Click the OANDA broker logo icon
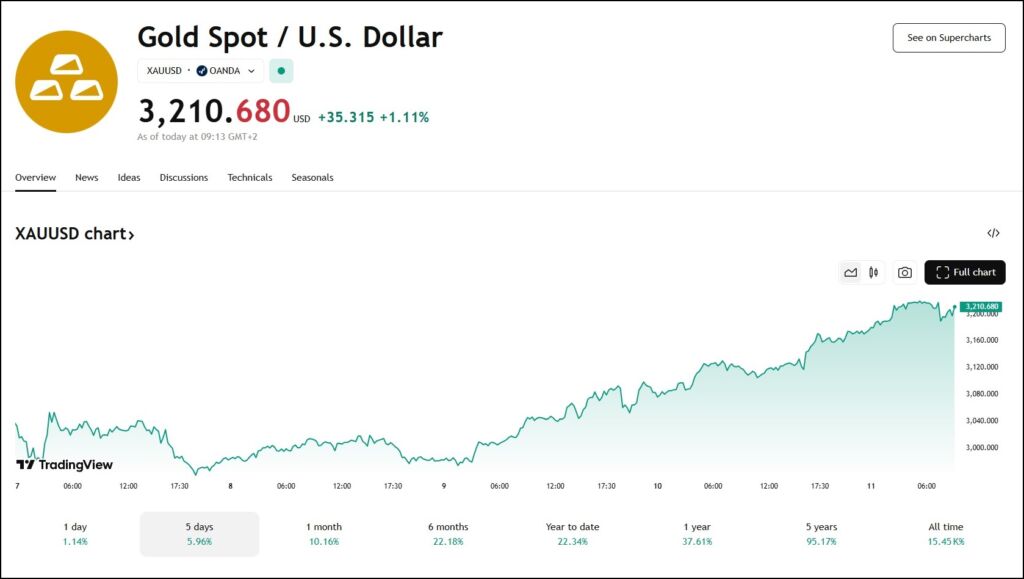 (202, 71)
